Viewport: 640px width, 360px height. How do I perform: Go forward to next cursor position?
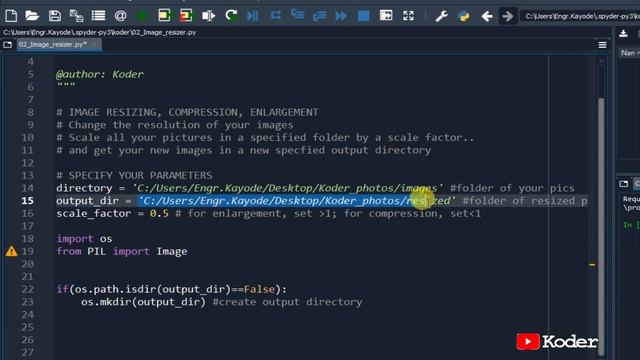click(508, 16)
